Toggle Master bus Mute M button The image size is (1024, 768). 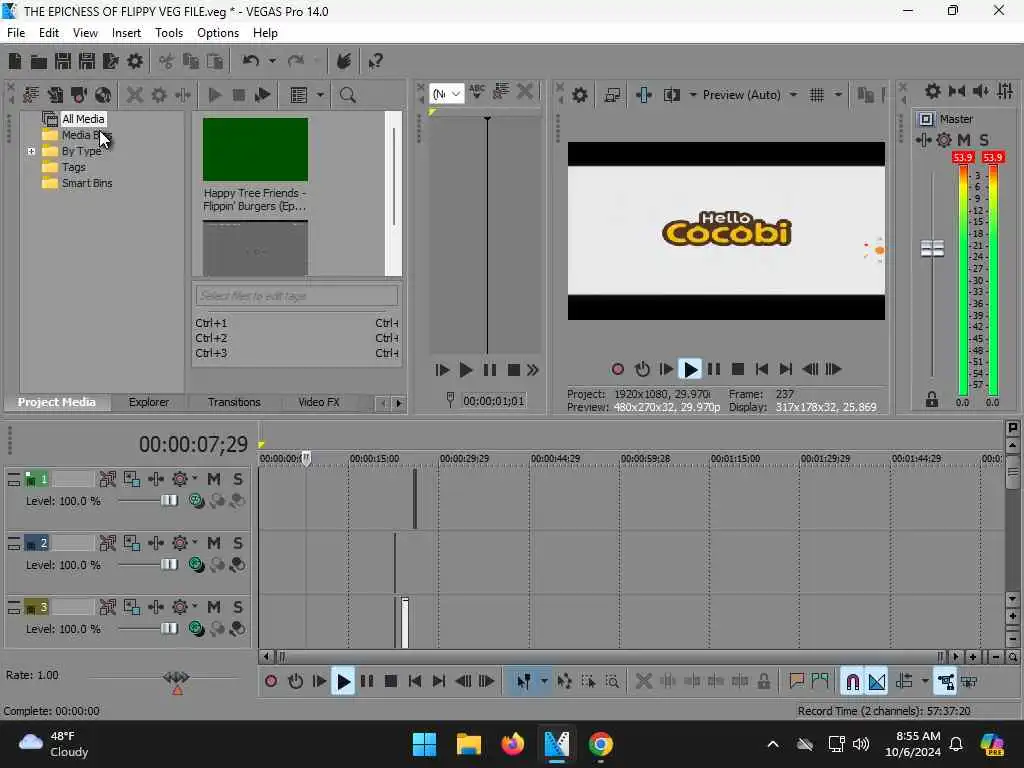click(x=964, y=140)
